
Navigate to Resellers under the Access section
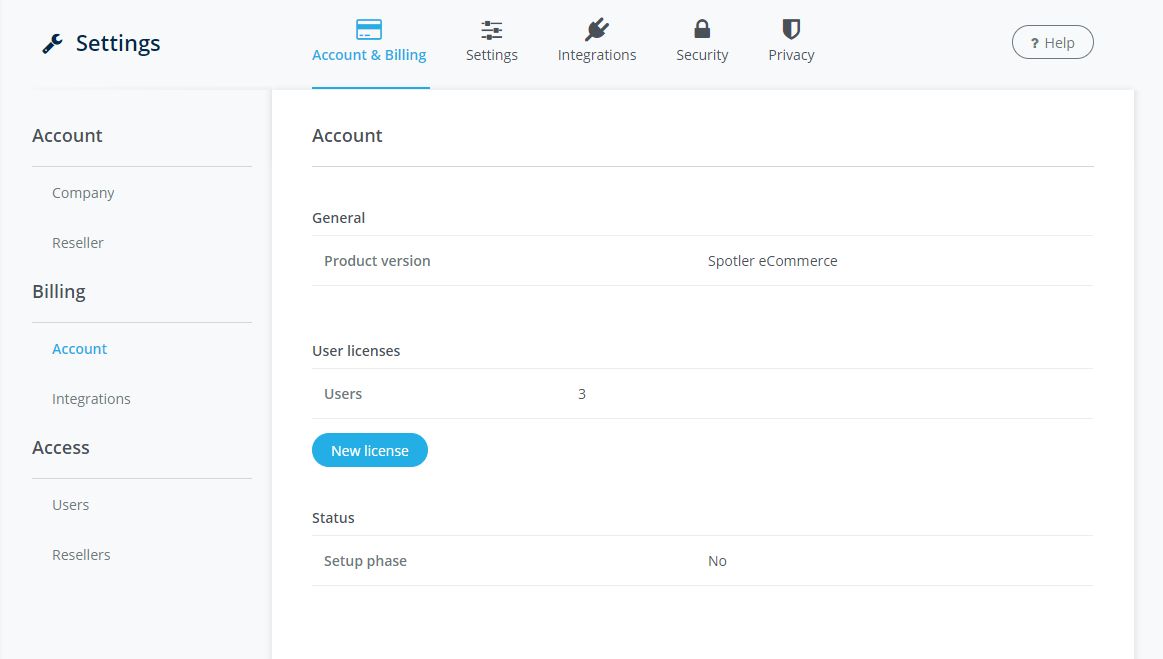pos(81,555)
